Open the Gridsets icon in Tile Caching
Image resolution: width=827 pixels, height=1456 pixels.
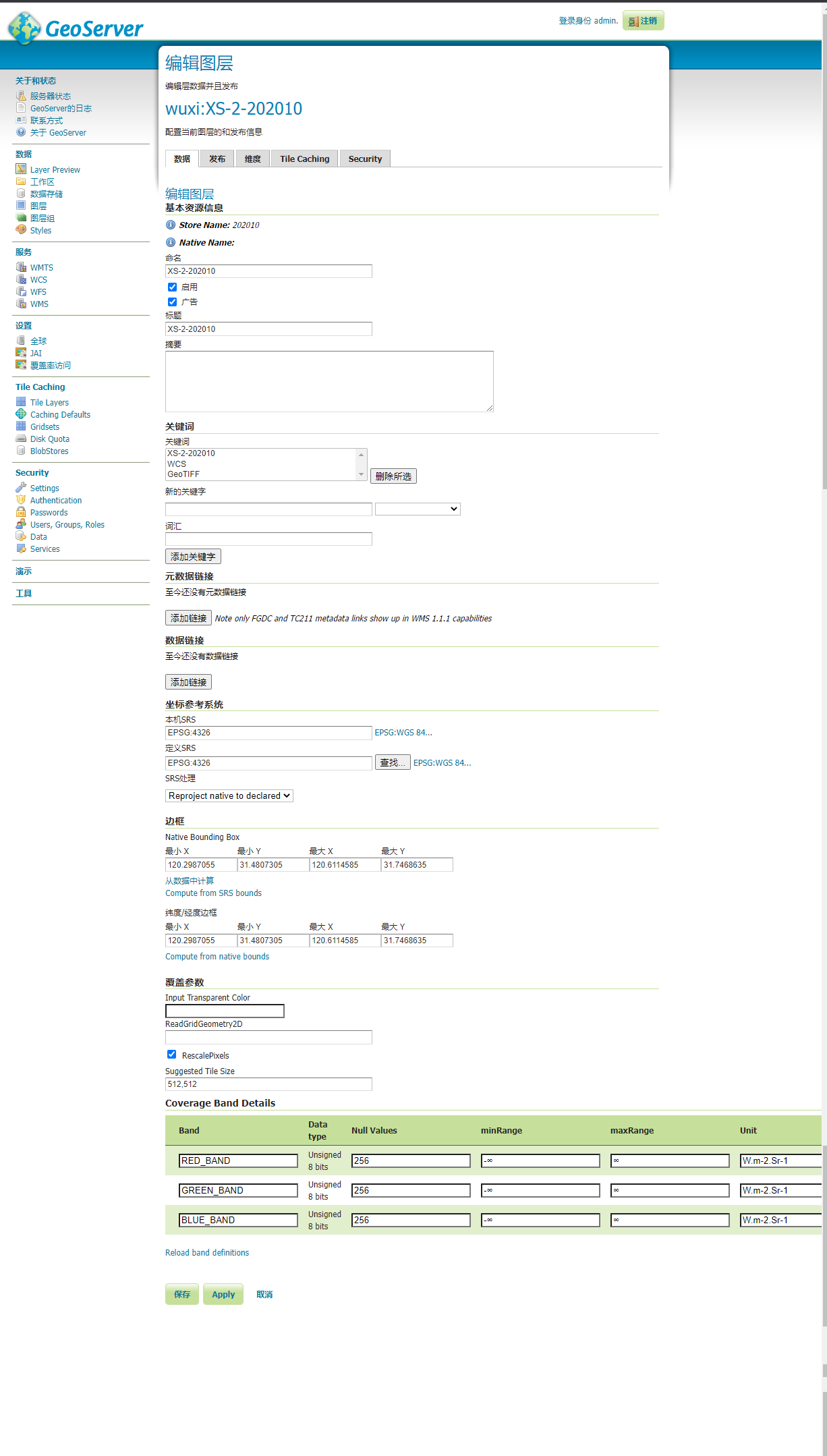(x=21, y=426)
